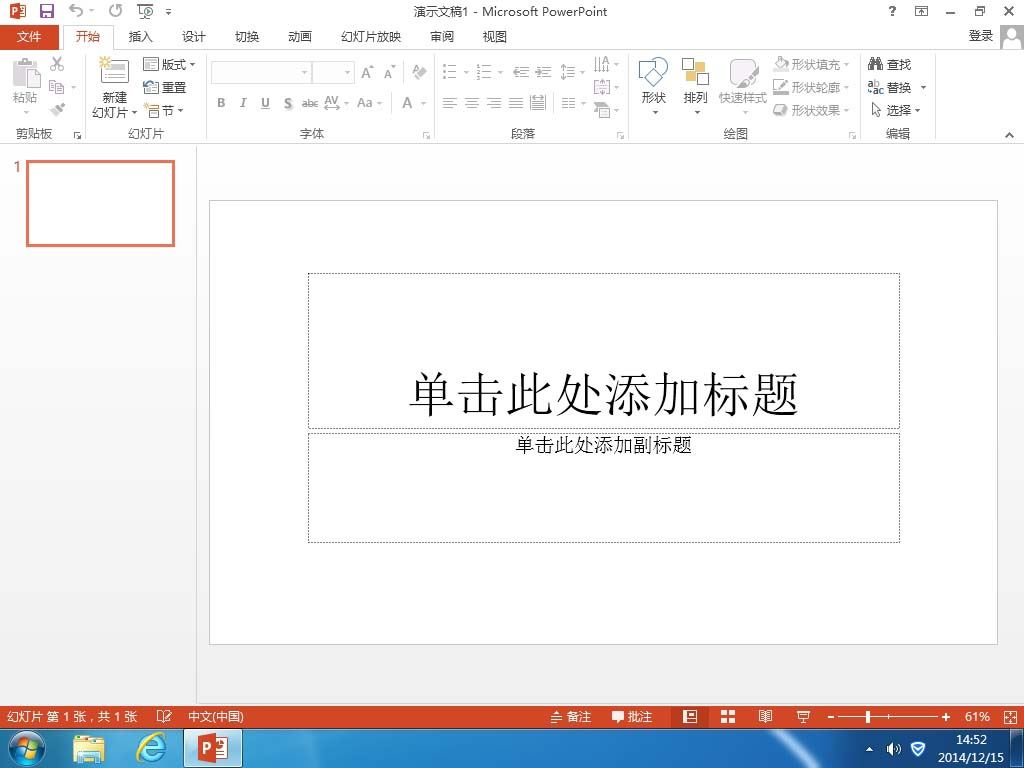Increase list indent level
This screenshot has width=1024, height=768.
click(543, 72)
